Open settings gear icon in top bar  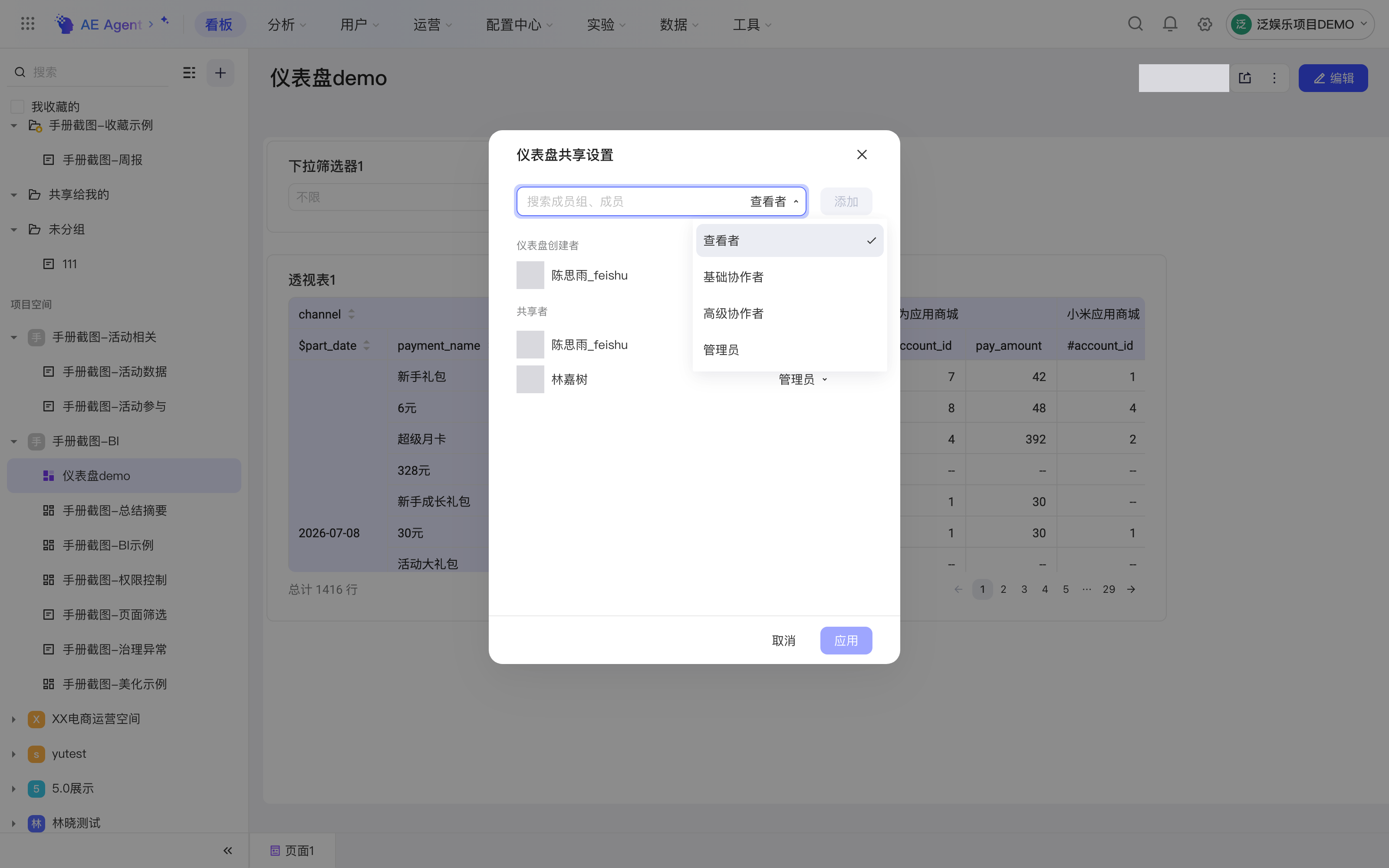coord(1205,24)
